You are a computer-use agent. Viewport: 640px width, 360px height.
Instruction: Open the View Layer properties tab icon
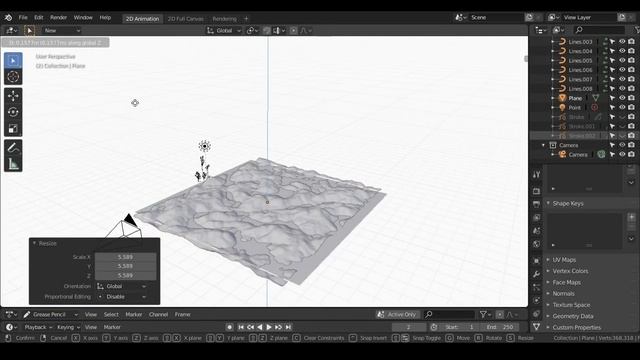536,218
